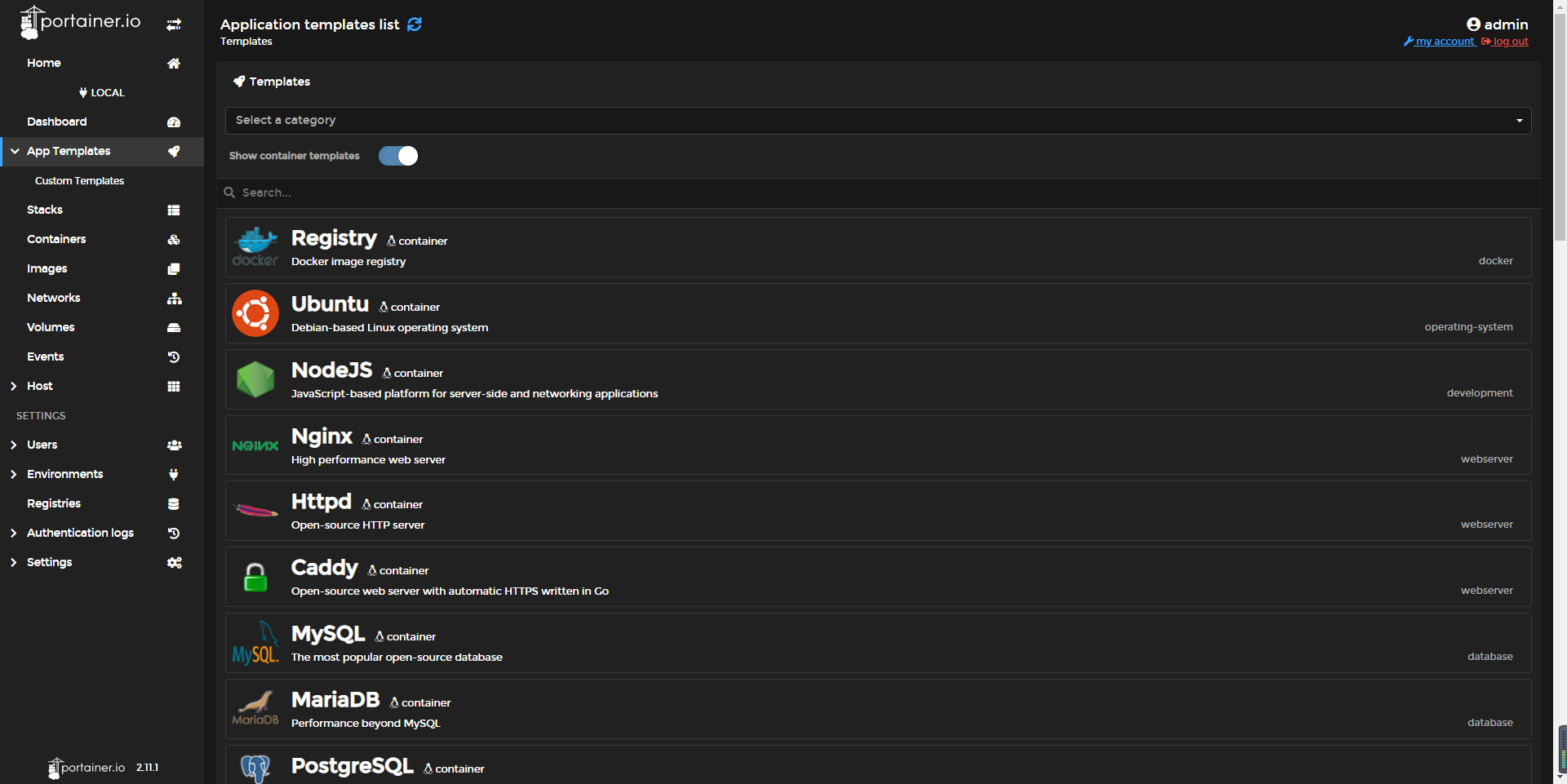Open the Select a category dropdown

pyautogui.click(x=878, y=121)
